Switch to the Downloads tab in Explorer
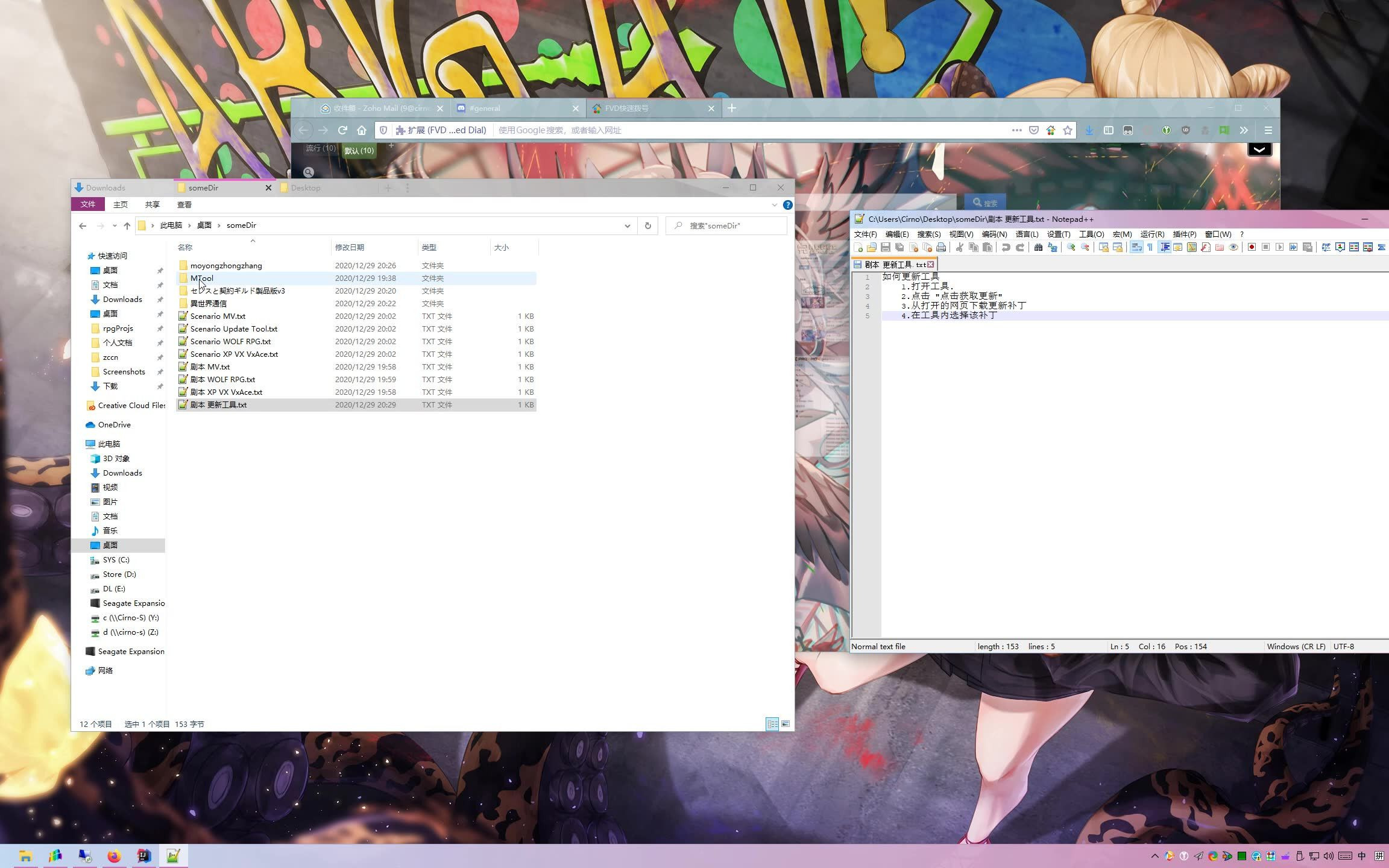 pos(106,187)
